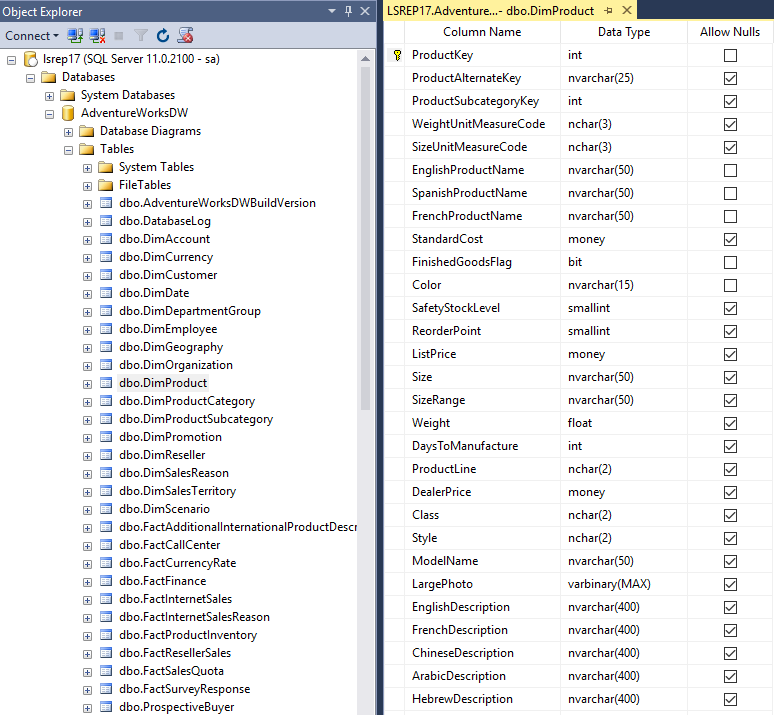The image size is (774, 715).
Task: Pin the Object Explorer panel
Action: point(348,10)
